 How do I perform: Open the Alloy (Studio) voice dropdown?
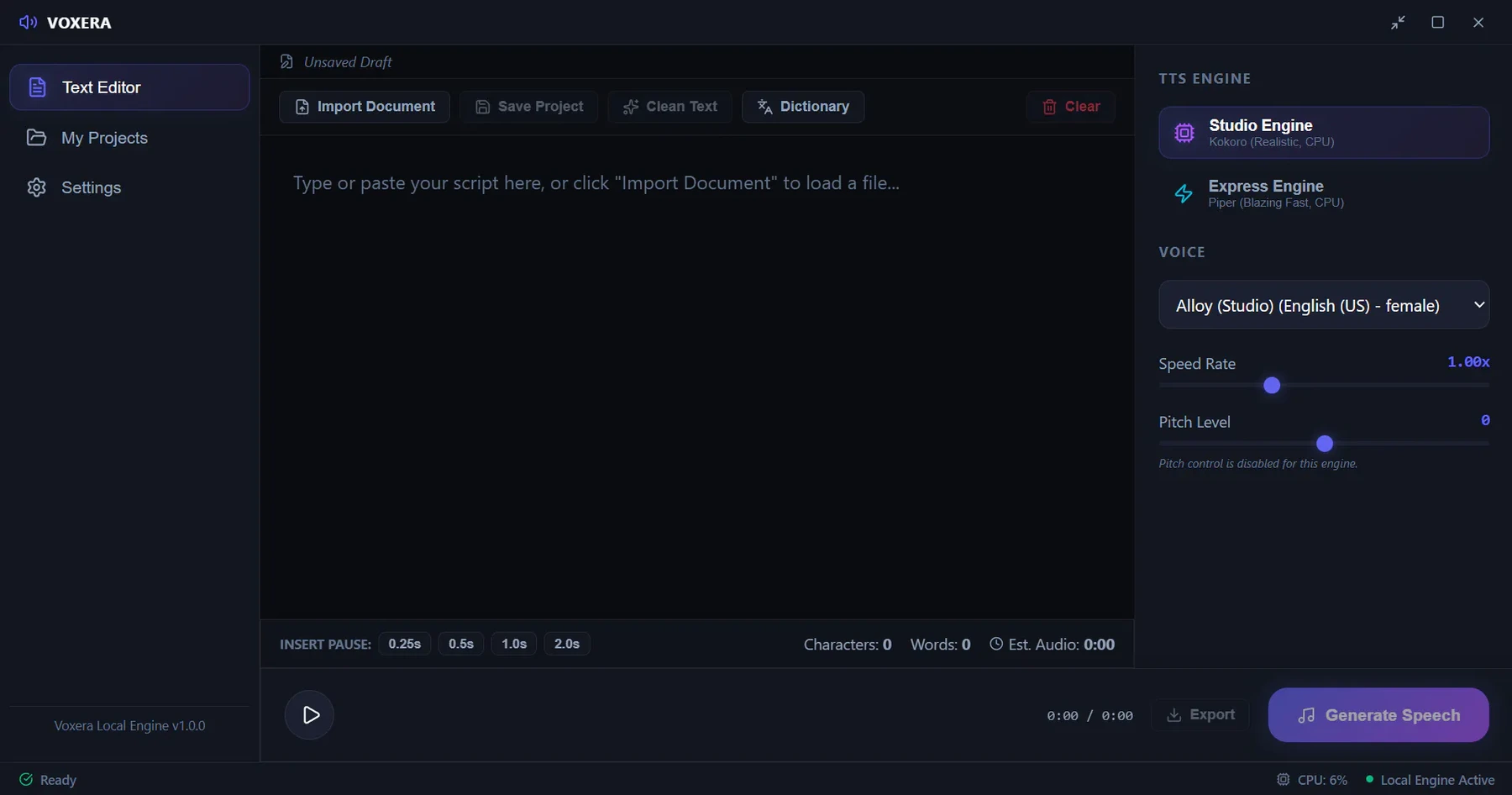1324,305
